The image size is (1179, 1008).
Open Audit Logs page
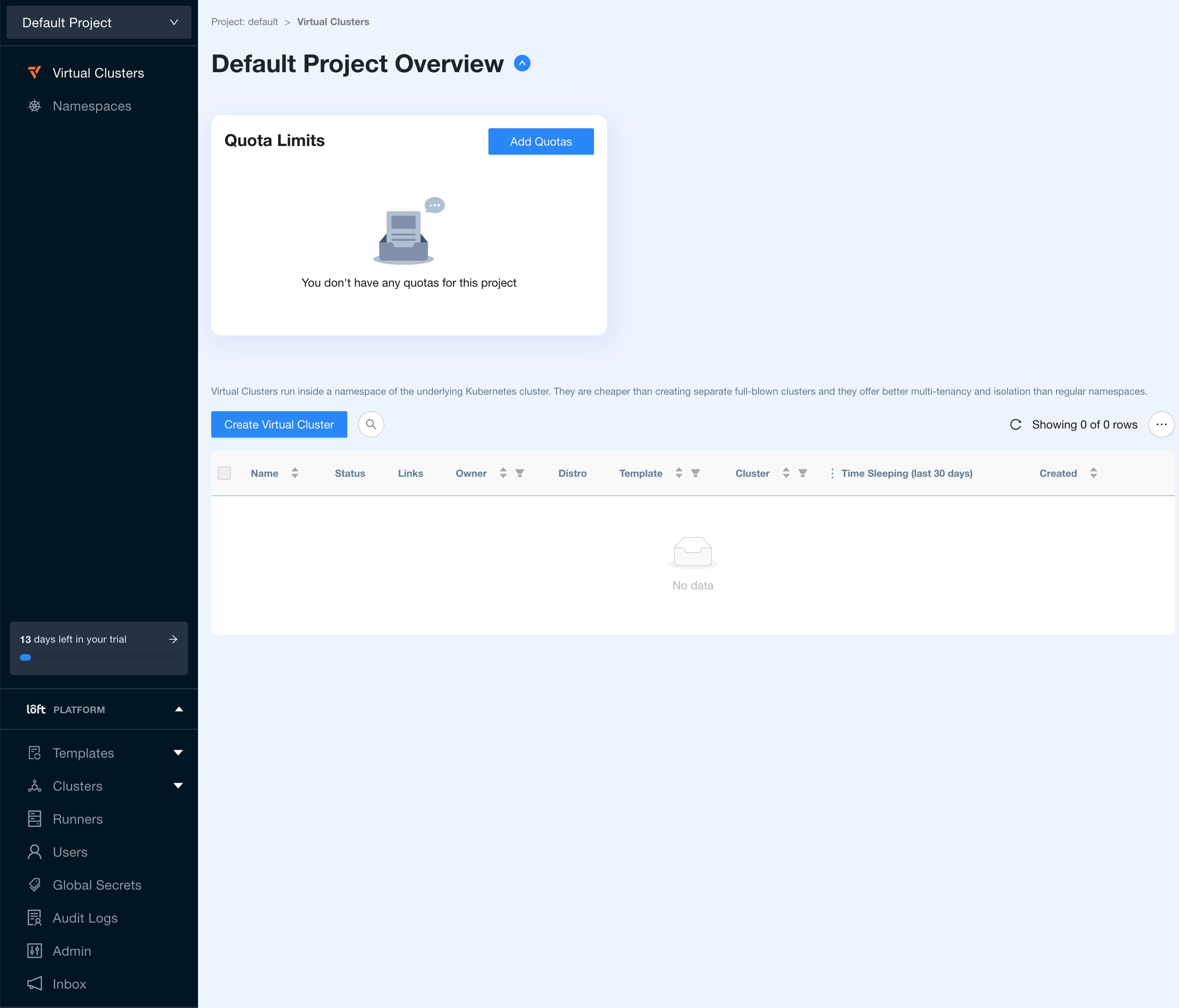click(x=85, y=918)
